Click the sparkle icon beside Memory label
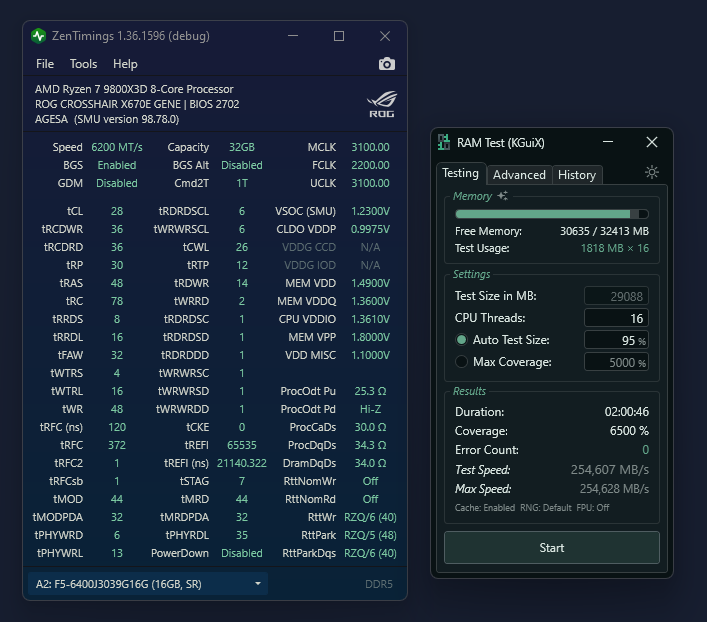Image resolution: width=707 pixels, height=622 pixels. (503, 196)
